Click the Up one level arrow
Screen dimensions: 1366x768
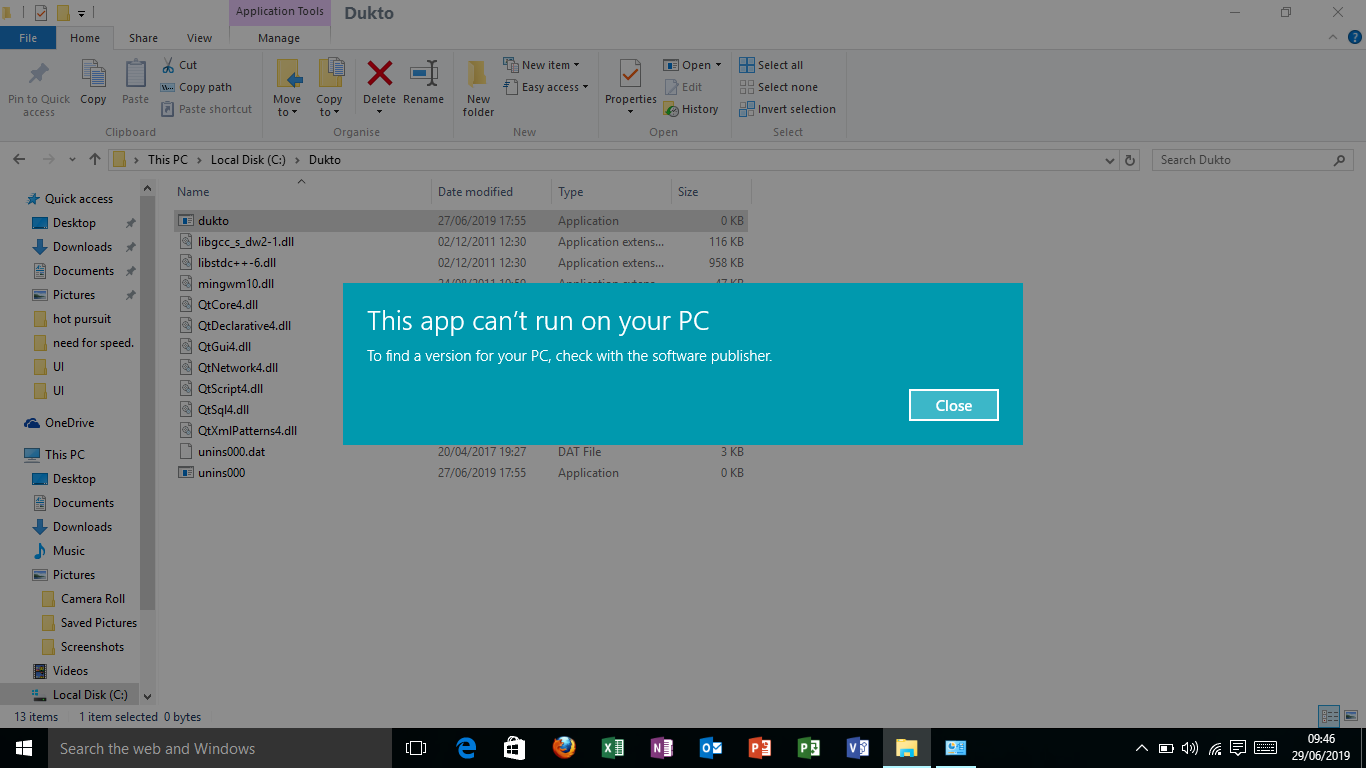tap(95, 160)
